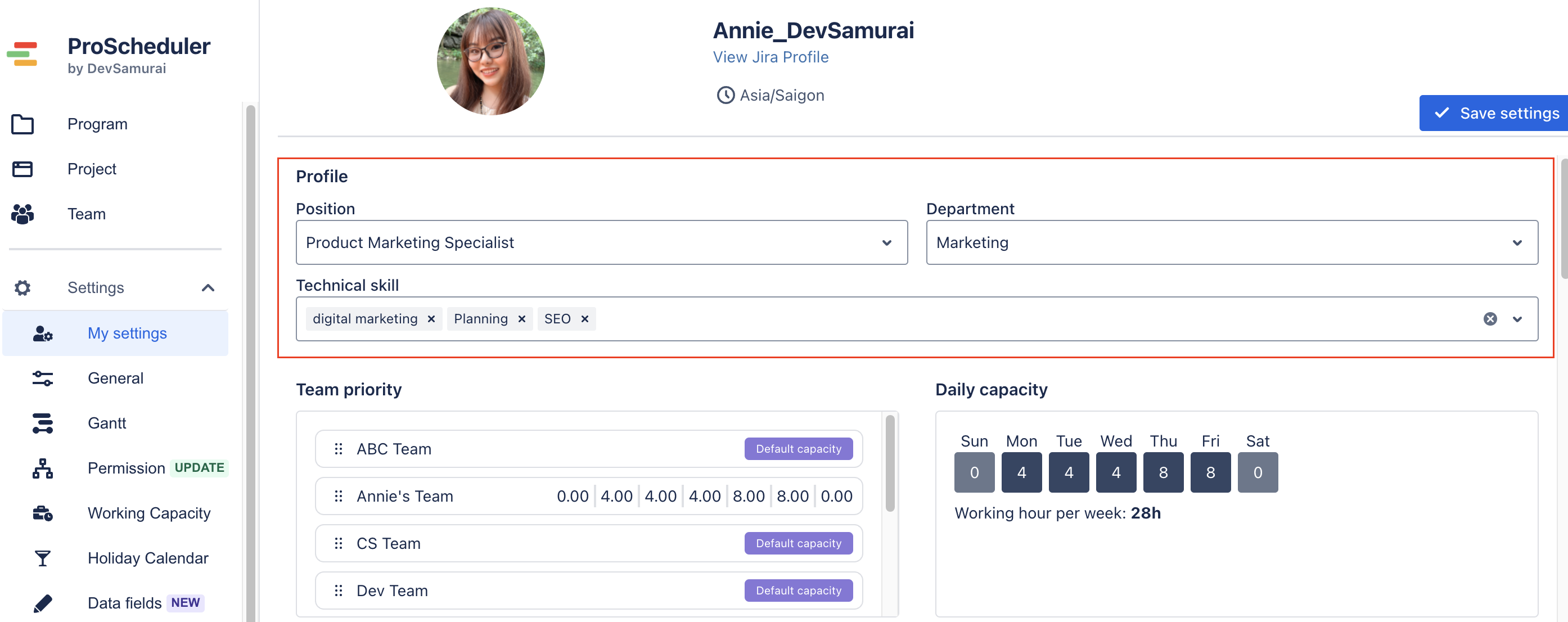The image size is (1568, 622).
Task: Remove the SEO technical skill tag
Action: 585,319
